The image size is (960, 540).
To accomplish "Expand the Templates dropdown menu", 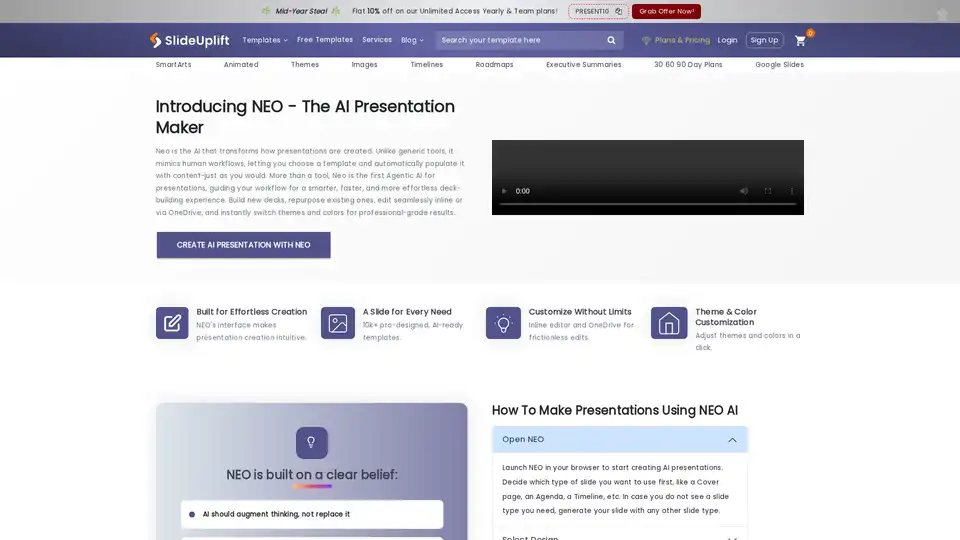I will click(265, 40).
